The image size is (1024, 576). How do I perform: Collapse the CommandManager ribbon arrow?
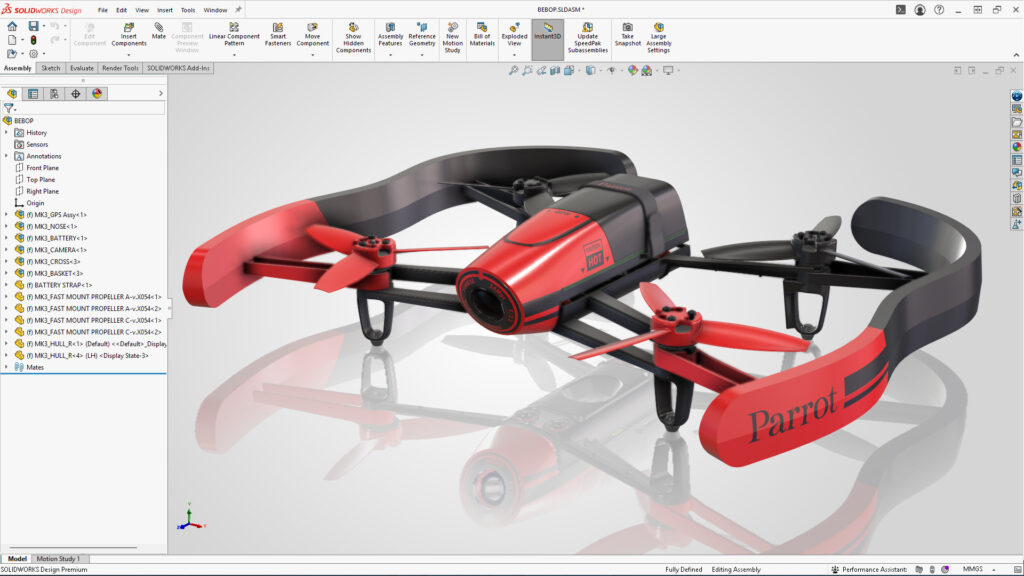[x=1016, y=56]
